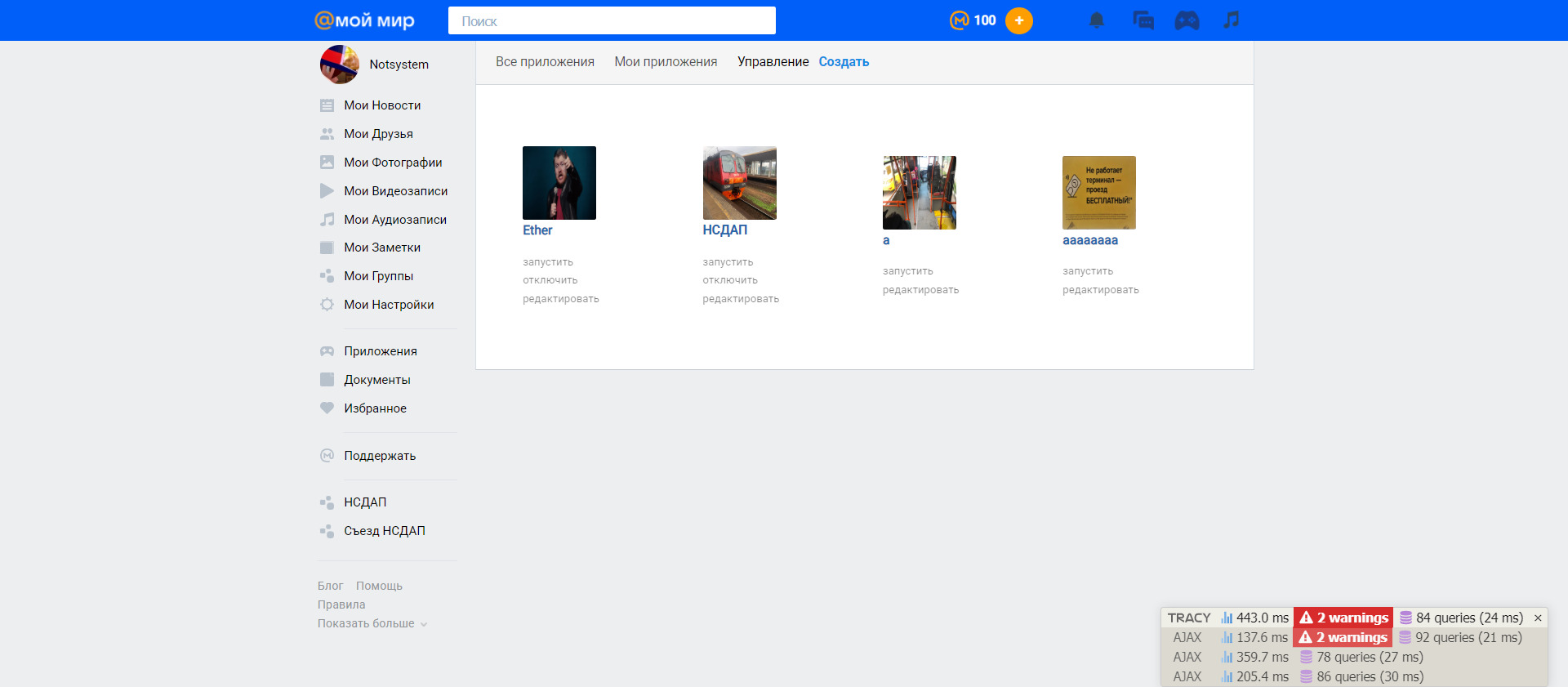Disable the НСДАП app via отключить
The image size is (1568, 687).
click(x=729, y=280)
